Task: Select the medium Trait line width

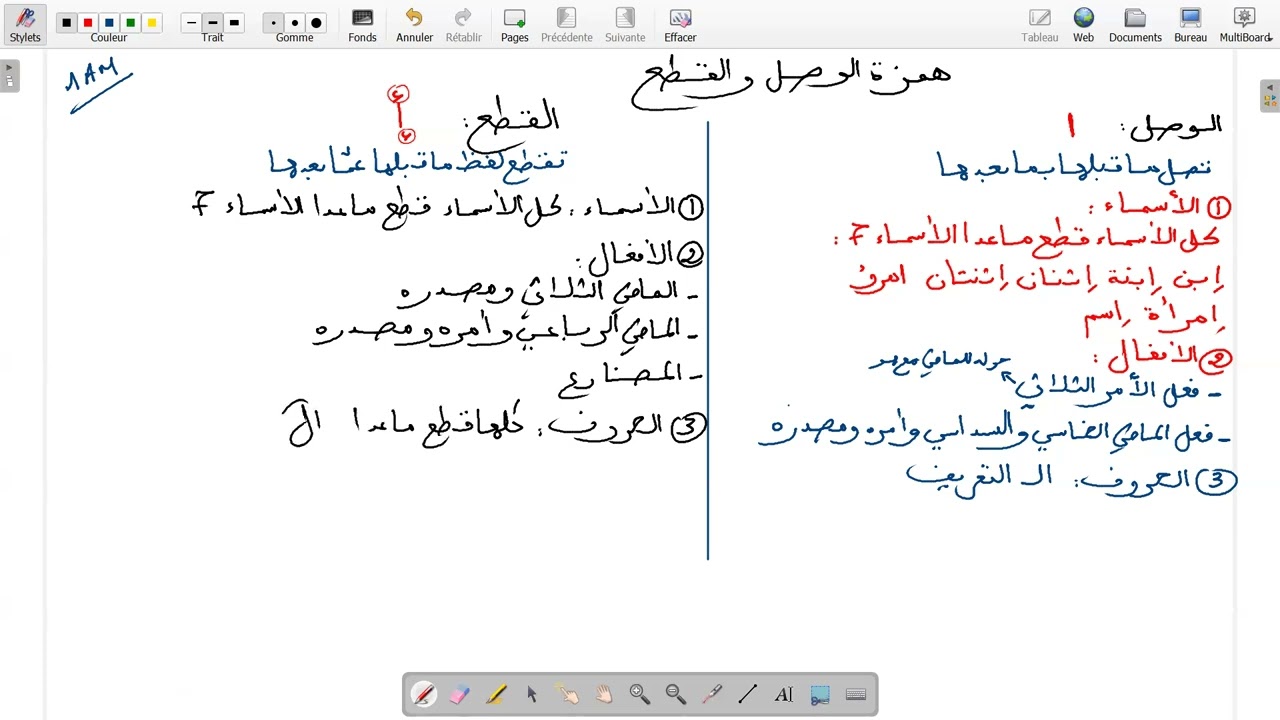Action: (212, 22)
